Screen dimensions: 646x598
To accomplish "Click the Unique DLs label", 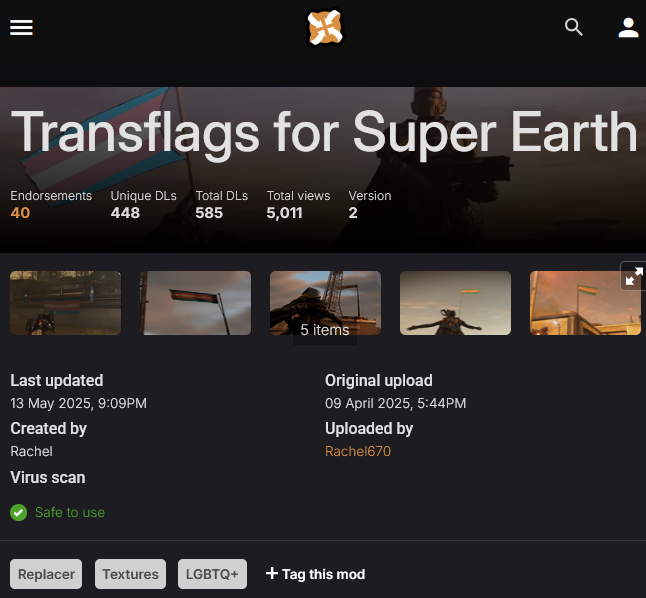I will (x=143, y=196).
